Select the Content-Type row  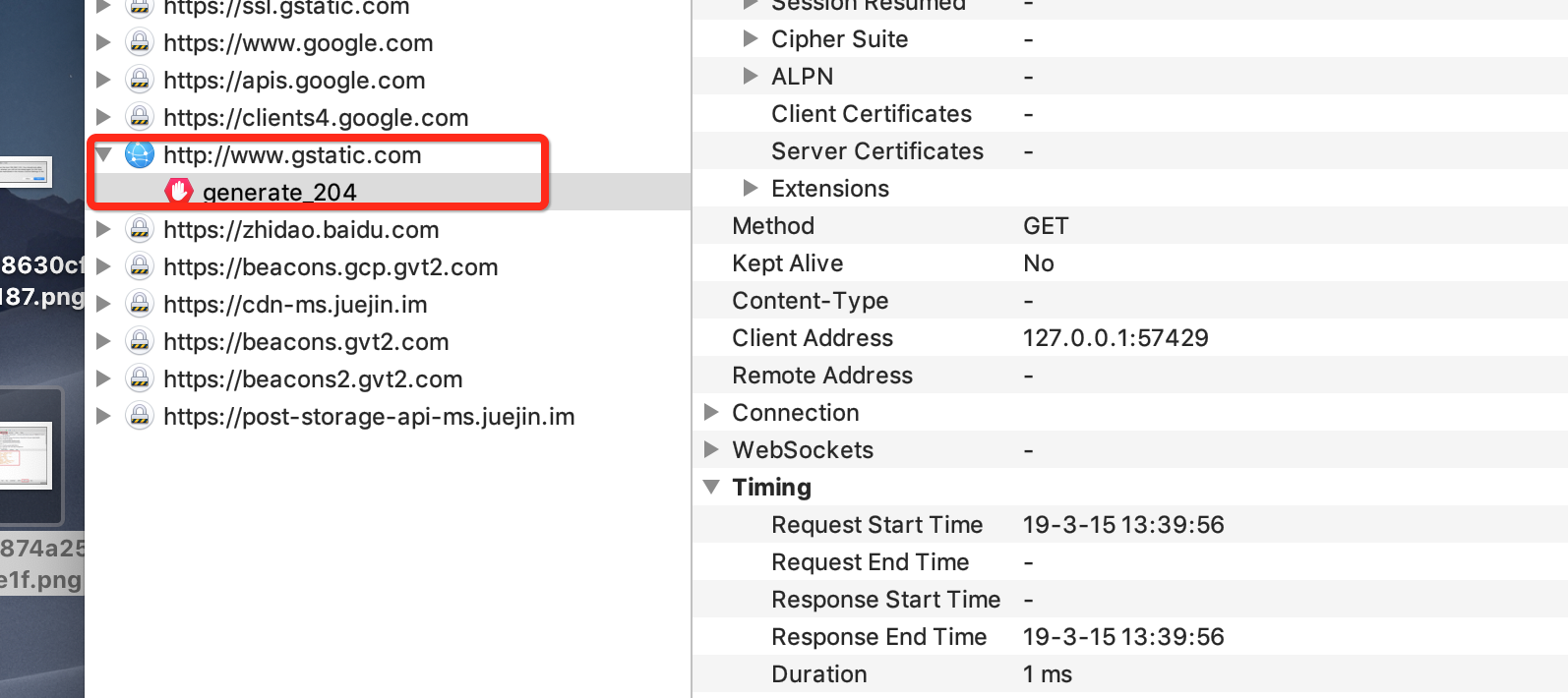tap(1130, 301)
